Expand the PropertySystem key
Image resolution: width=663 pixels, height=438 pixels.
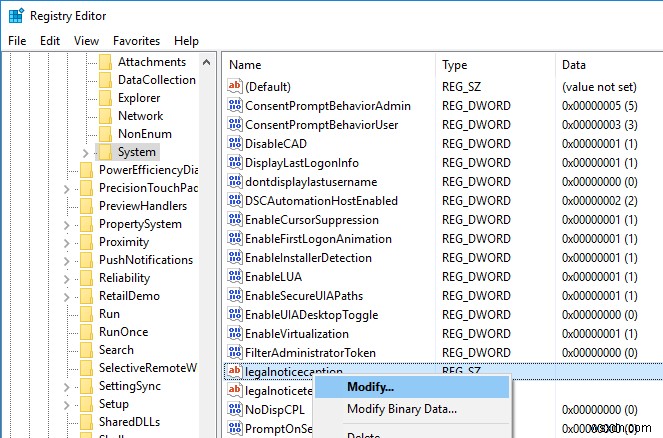click(66, 225)
